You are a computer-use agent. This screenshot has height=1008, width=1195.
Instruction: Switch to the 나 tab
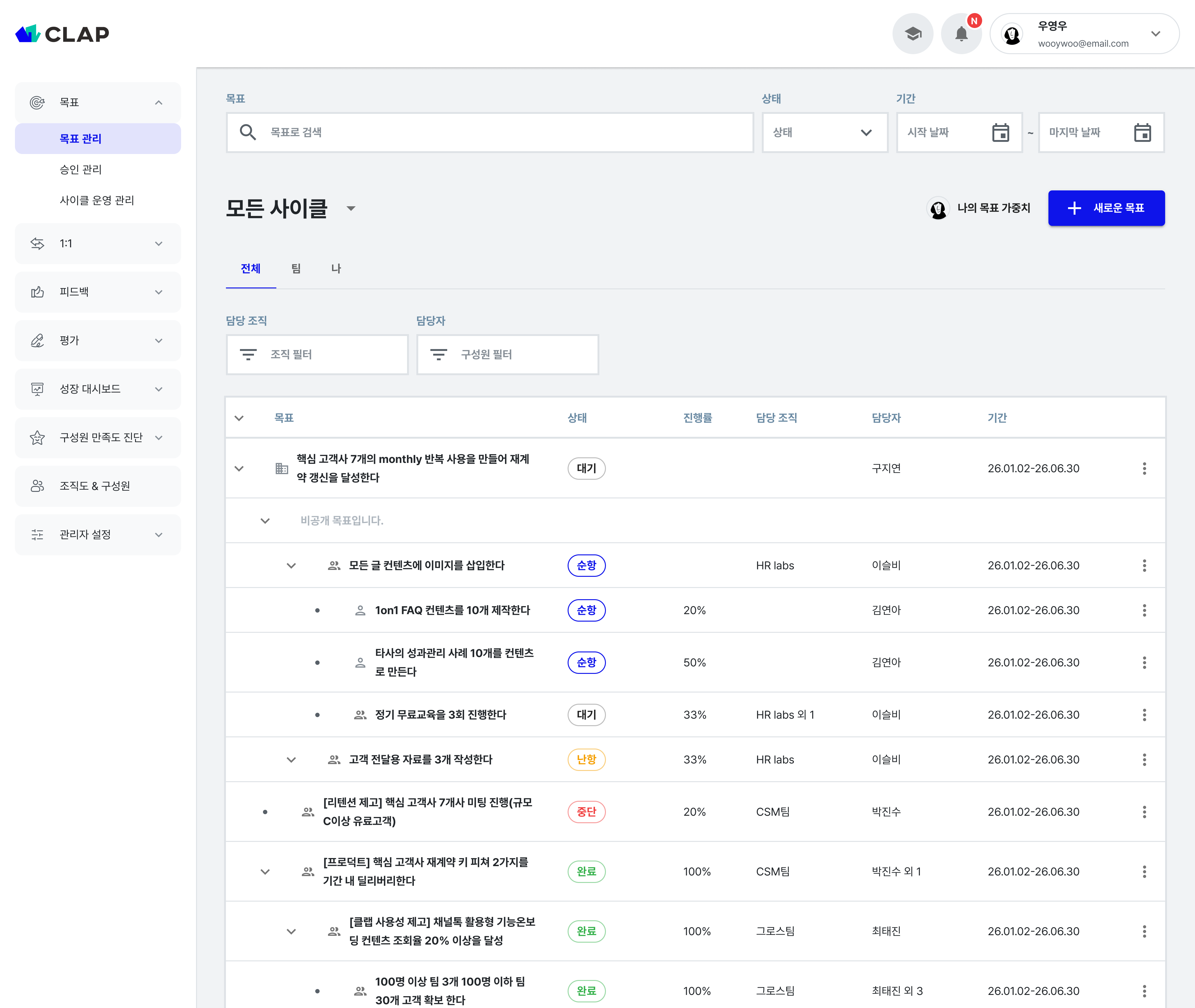click(x=336, y=268)
